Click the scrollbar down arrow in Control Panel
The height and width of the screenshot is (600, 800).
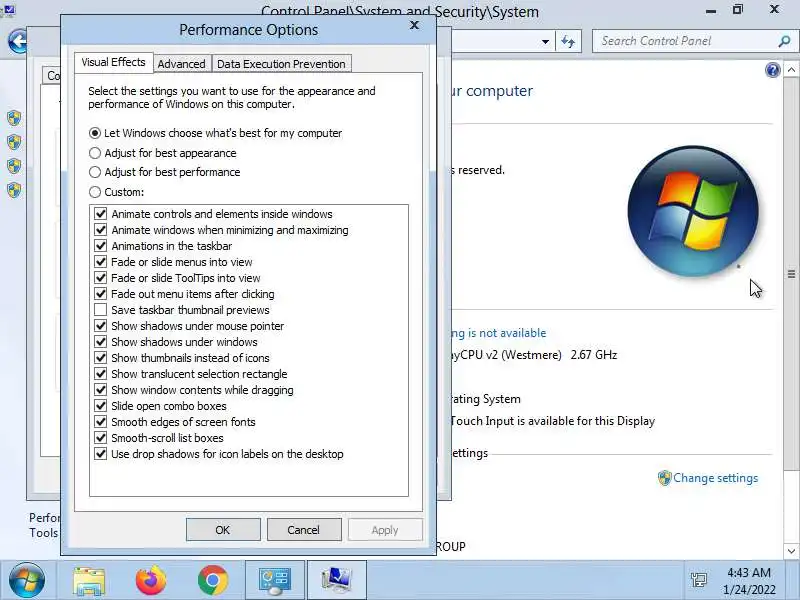tap(791, 551)
